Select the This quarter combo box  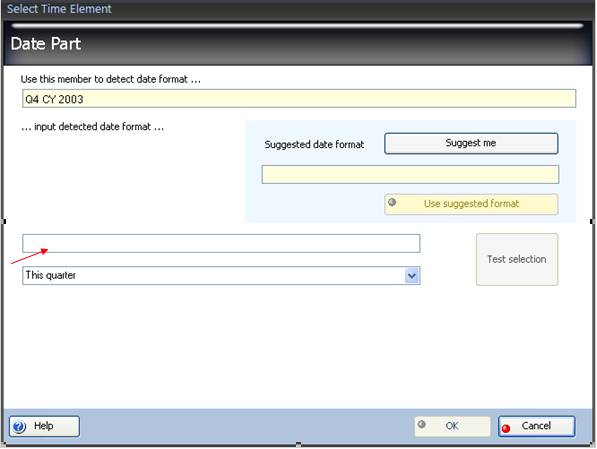coord(221,276)
